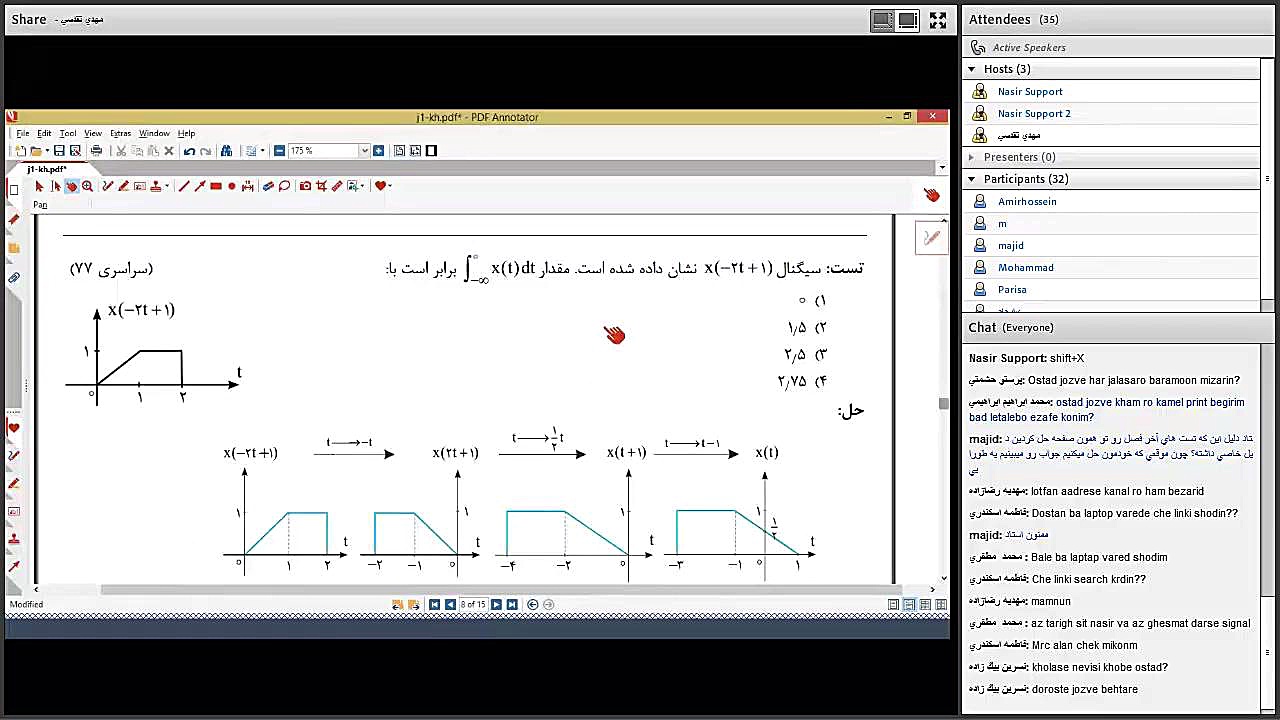Select the Rectangle shape tool
1280x720 pixels.
(216, 186)
